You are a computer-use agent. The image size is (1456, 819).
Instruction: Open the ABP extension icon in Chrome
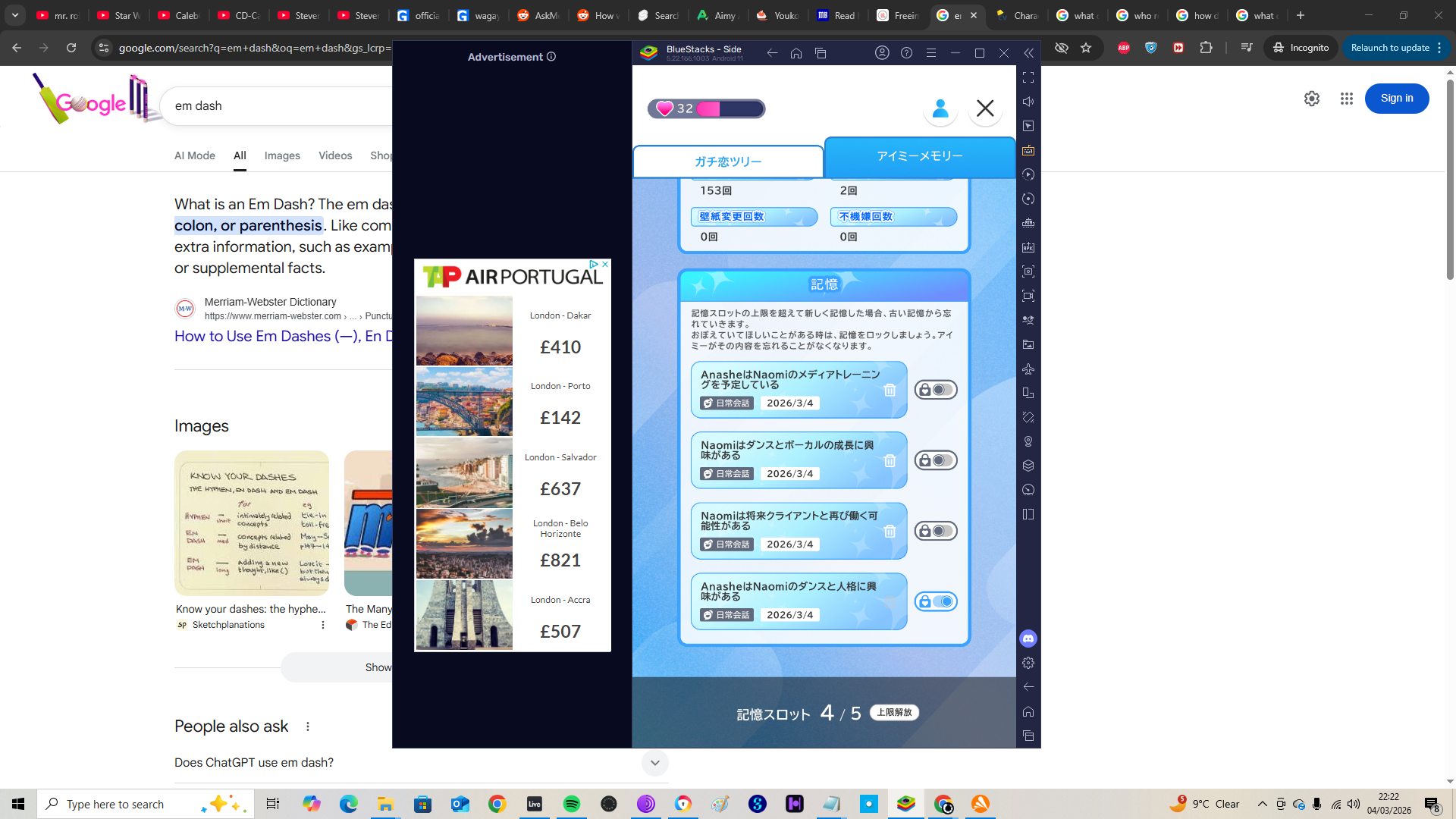[x=1124, y=48]
